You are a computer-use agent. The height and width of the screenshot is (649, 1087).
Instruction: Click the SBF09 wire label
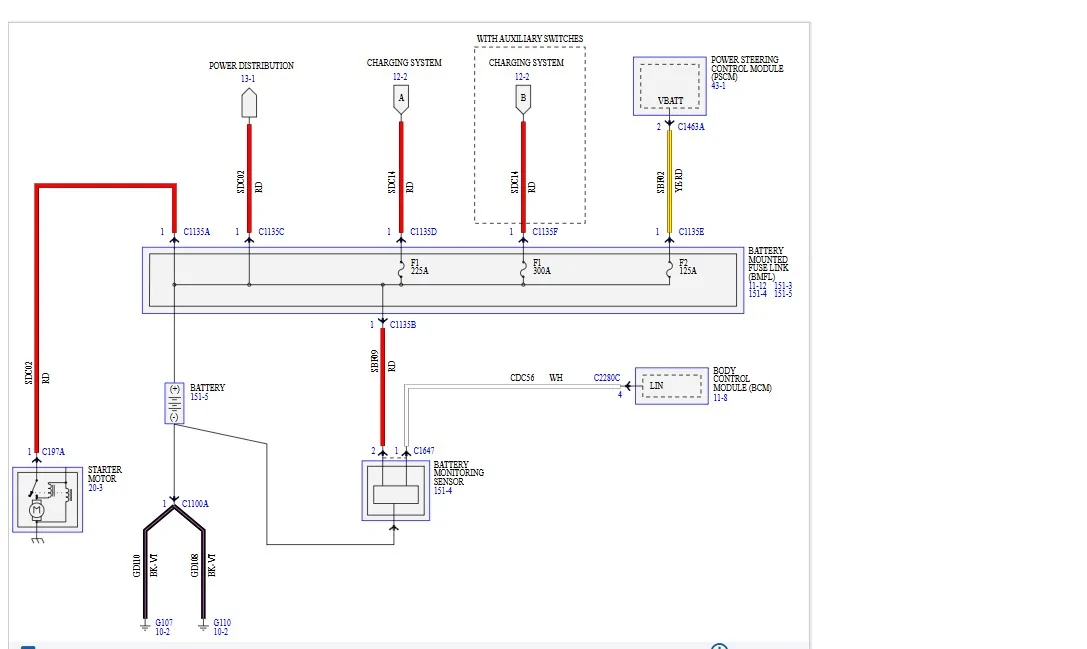(375, 361)
